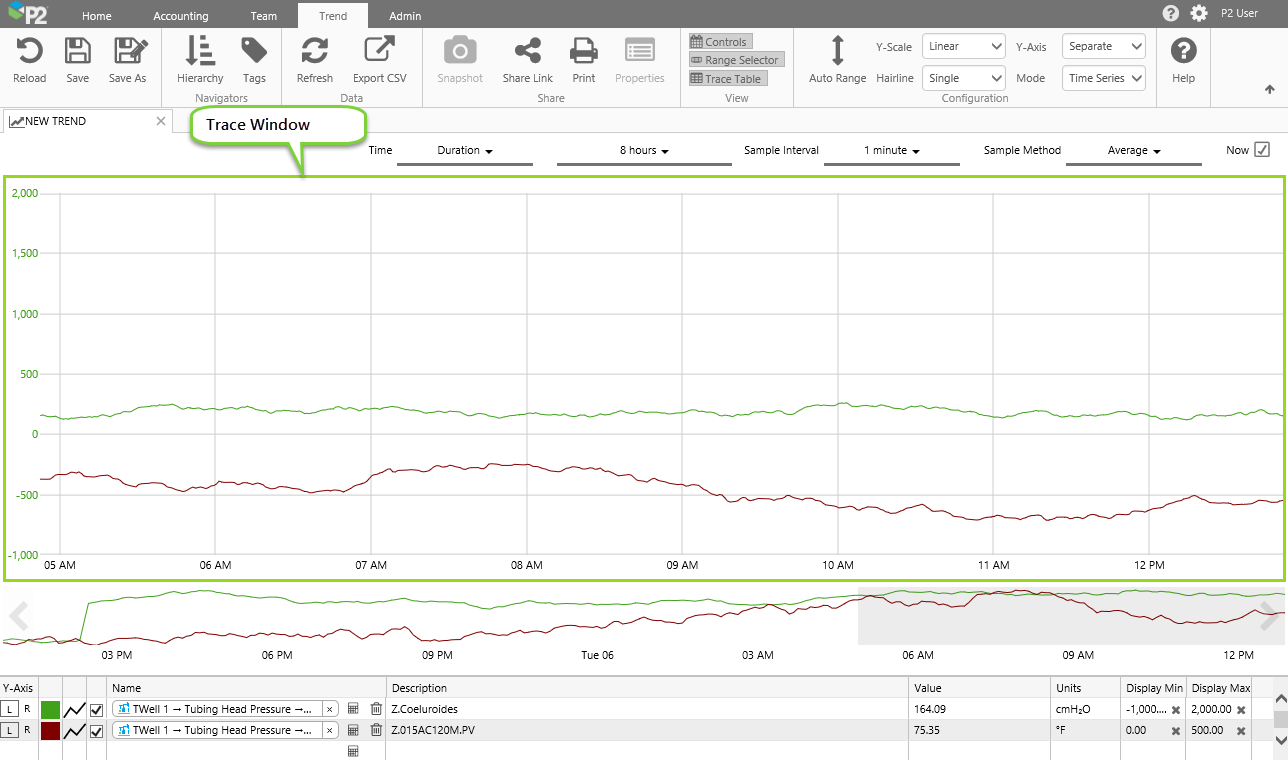
Task: Set the red trace to right Y-axis
Action: click(x=27, y=731)
